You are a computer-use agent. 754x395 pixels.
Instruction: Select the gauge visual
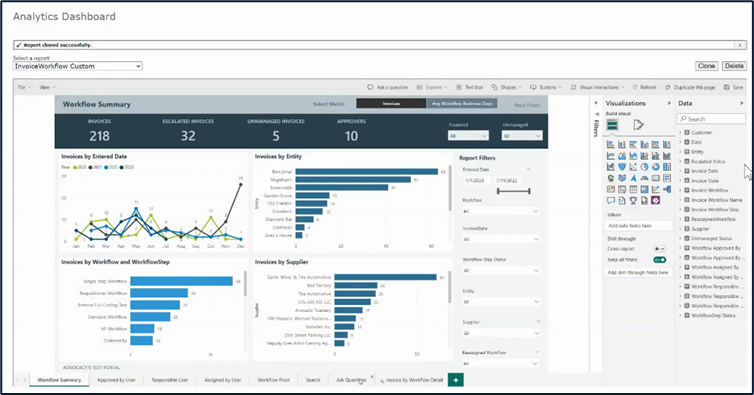pyautogui.click(x=644, y=178)
